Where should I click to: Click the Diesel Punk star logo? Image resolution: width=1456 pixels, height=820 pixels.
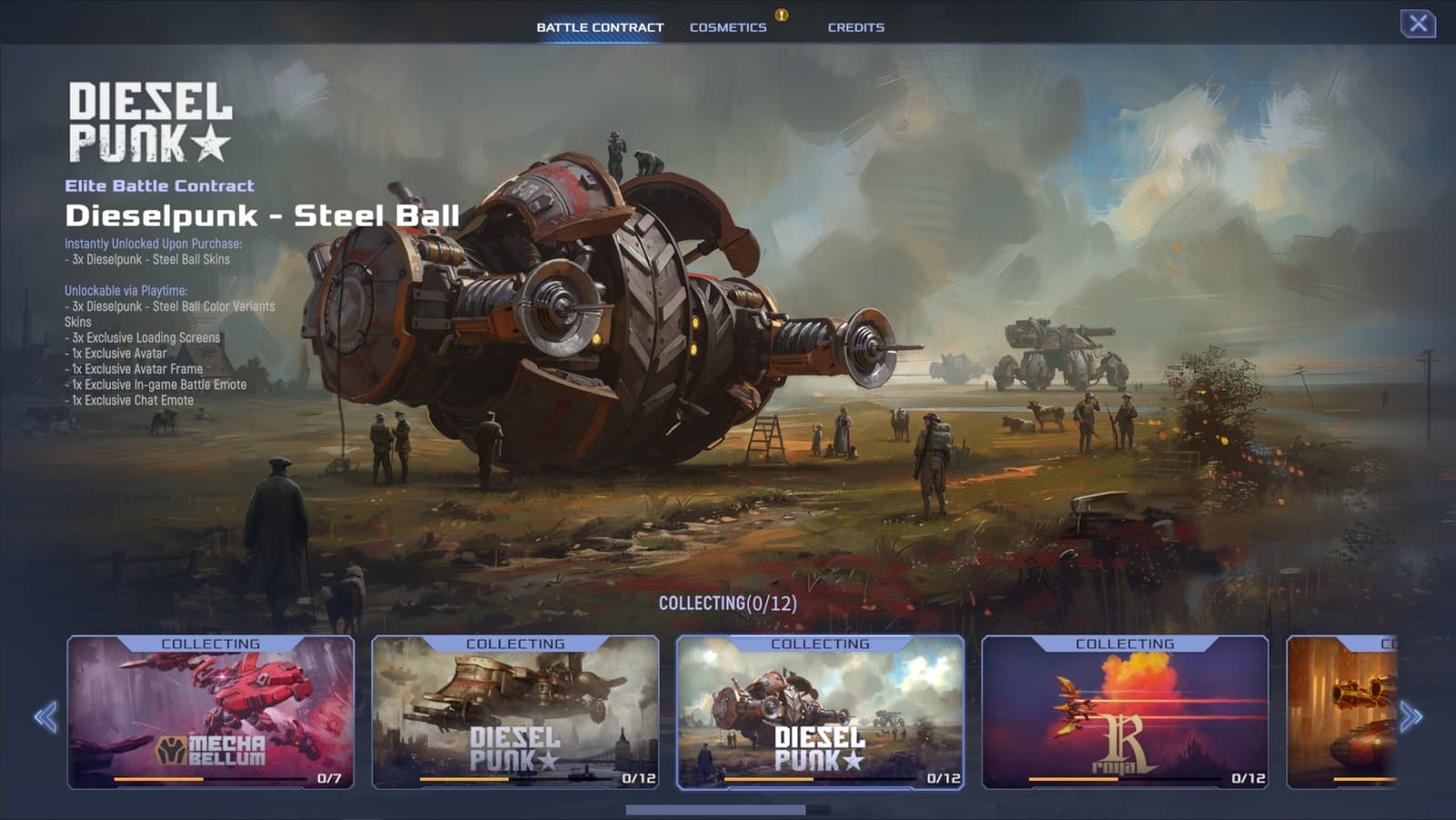tap(150, 122)
